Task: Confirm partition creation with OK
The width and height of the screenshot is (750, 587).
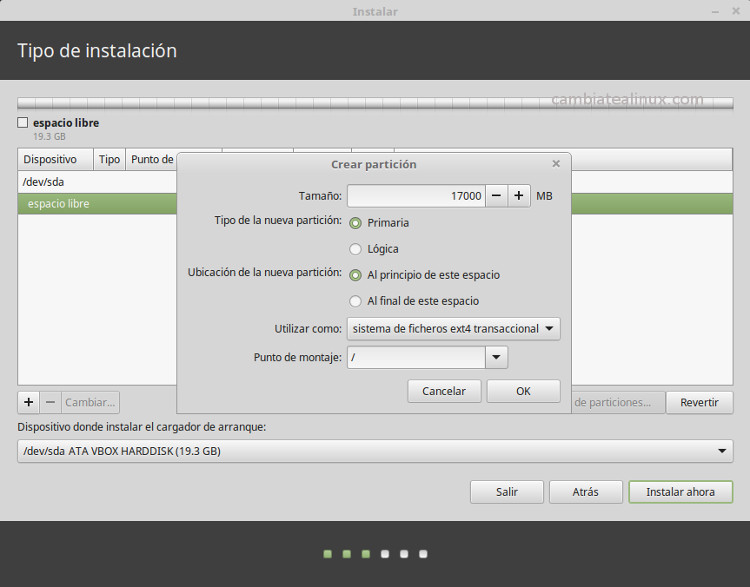Action: point(523,391)
